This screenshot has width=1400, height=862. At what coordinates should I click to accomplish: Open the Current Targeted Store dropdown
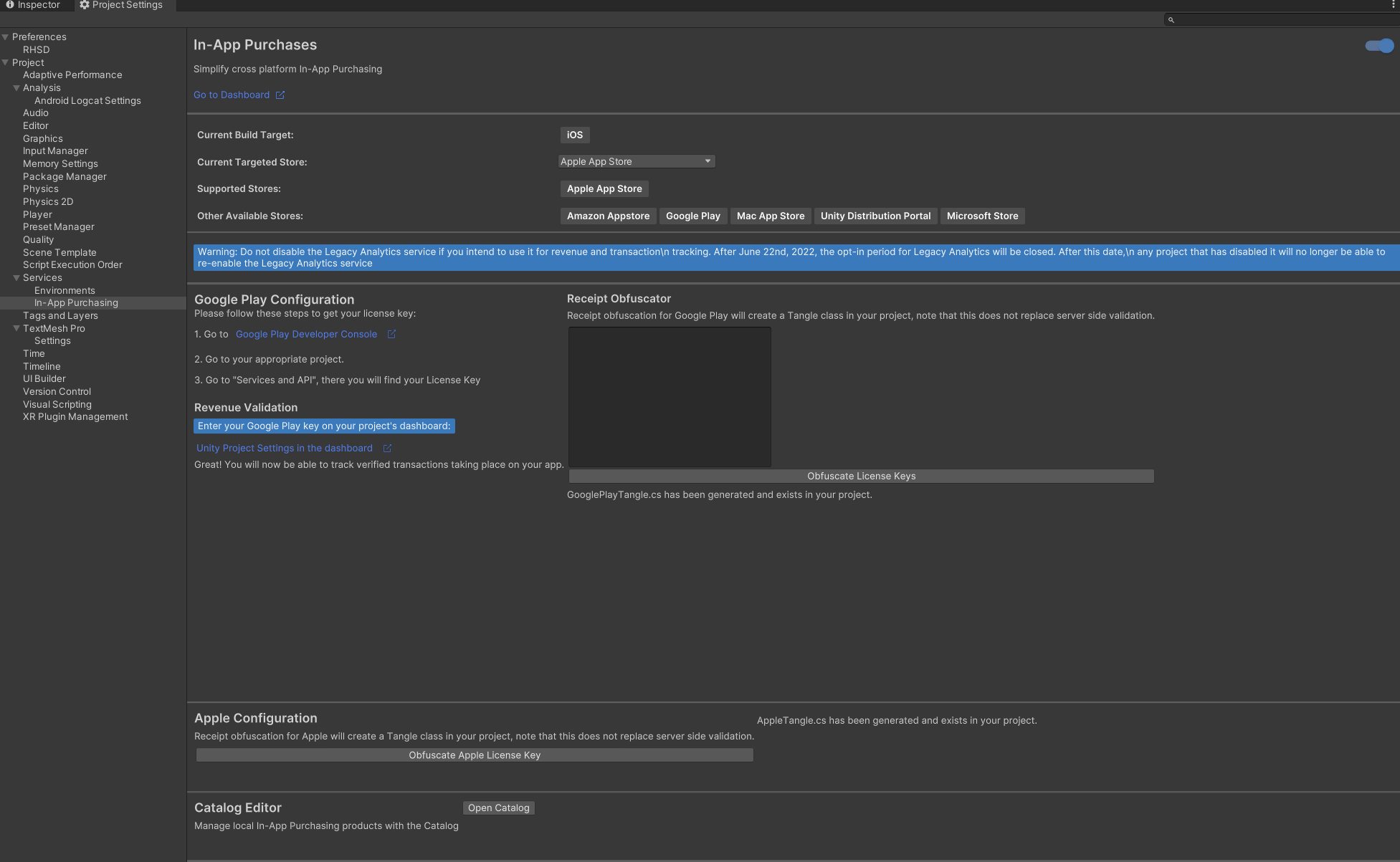(x=636, y=161)
